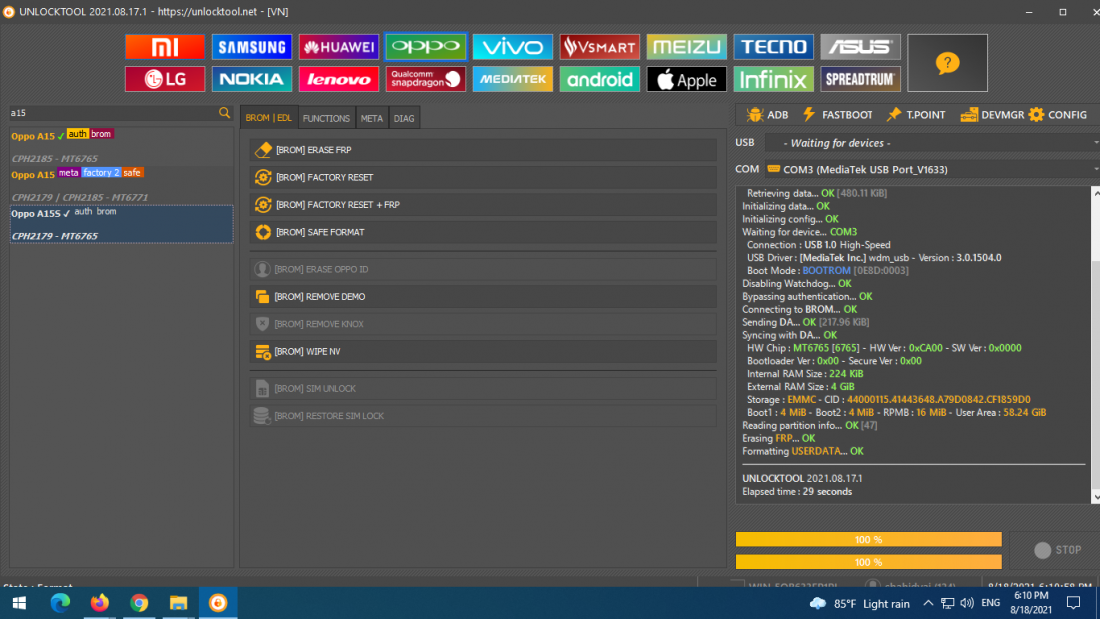The width and height of the screenshot is (1100, 619).
Task: Open the volume speaker control
Action: [x=967, y=603]
